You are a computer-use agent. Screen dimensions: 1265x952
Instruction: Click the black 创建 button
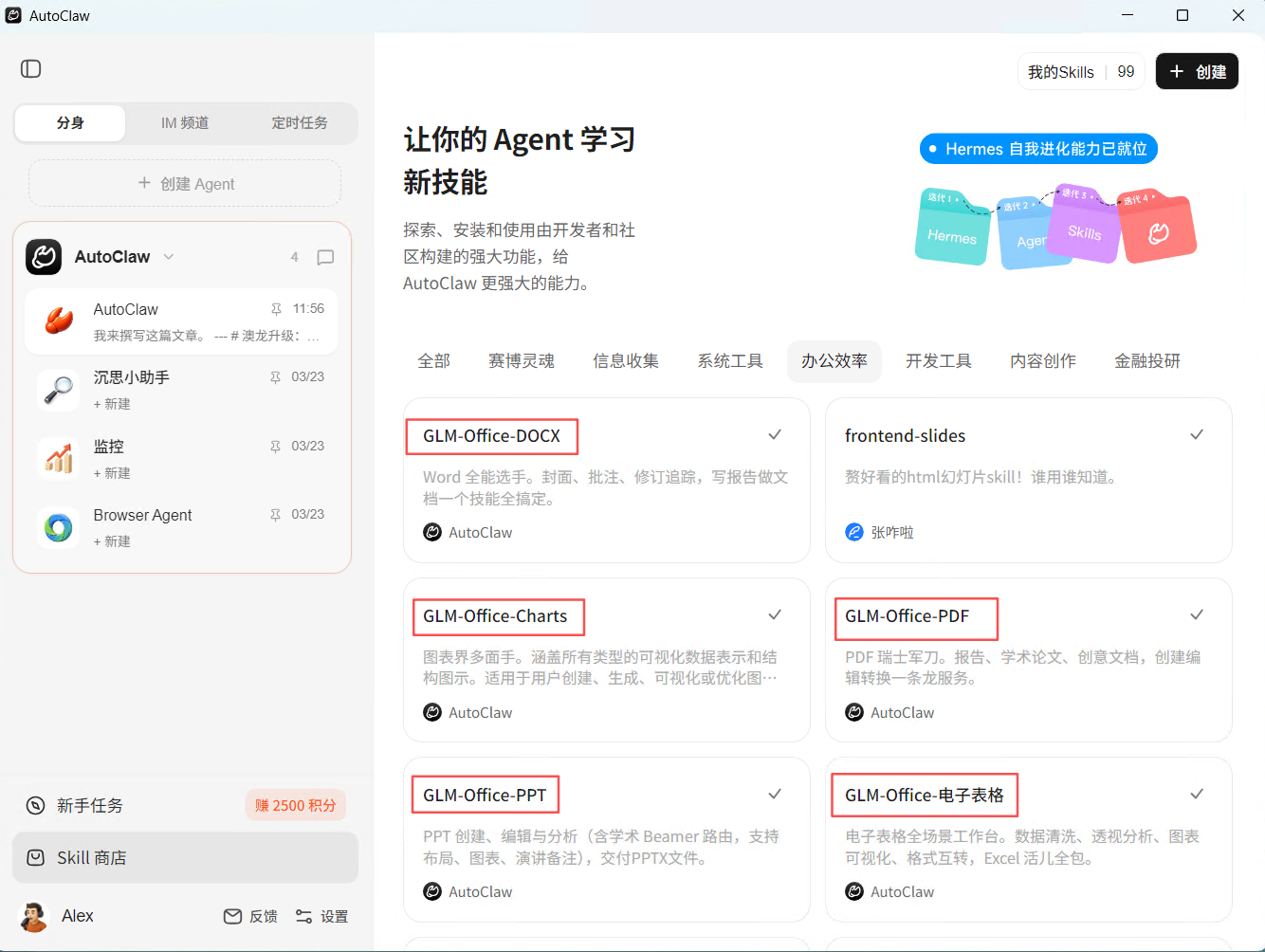[1197, 72]
